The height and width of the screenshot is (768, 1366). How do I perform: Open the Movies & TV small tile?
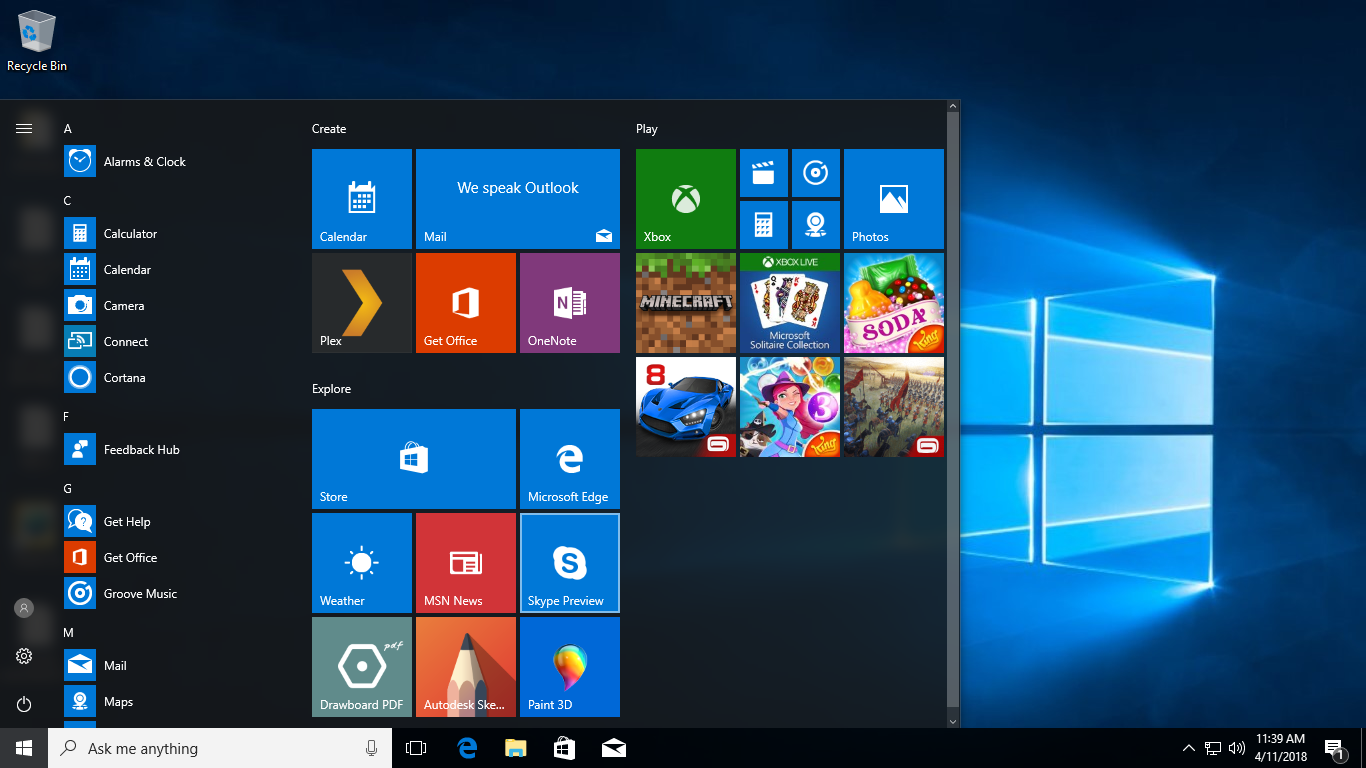point(764,173)
